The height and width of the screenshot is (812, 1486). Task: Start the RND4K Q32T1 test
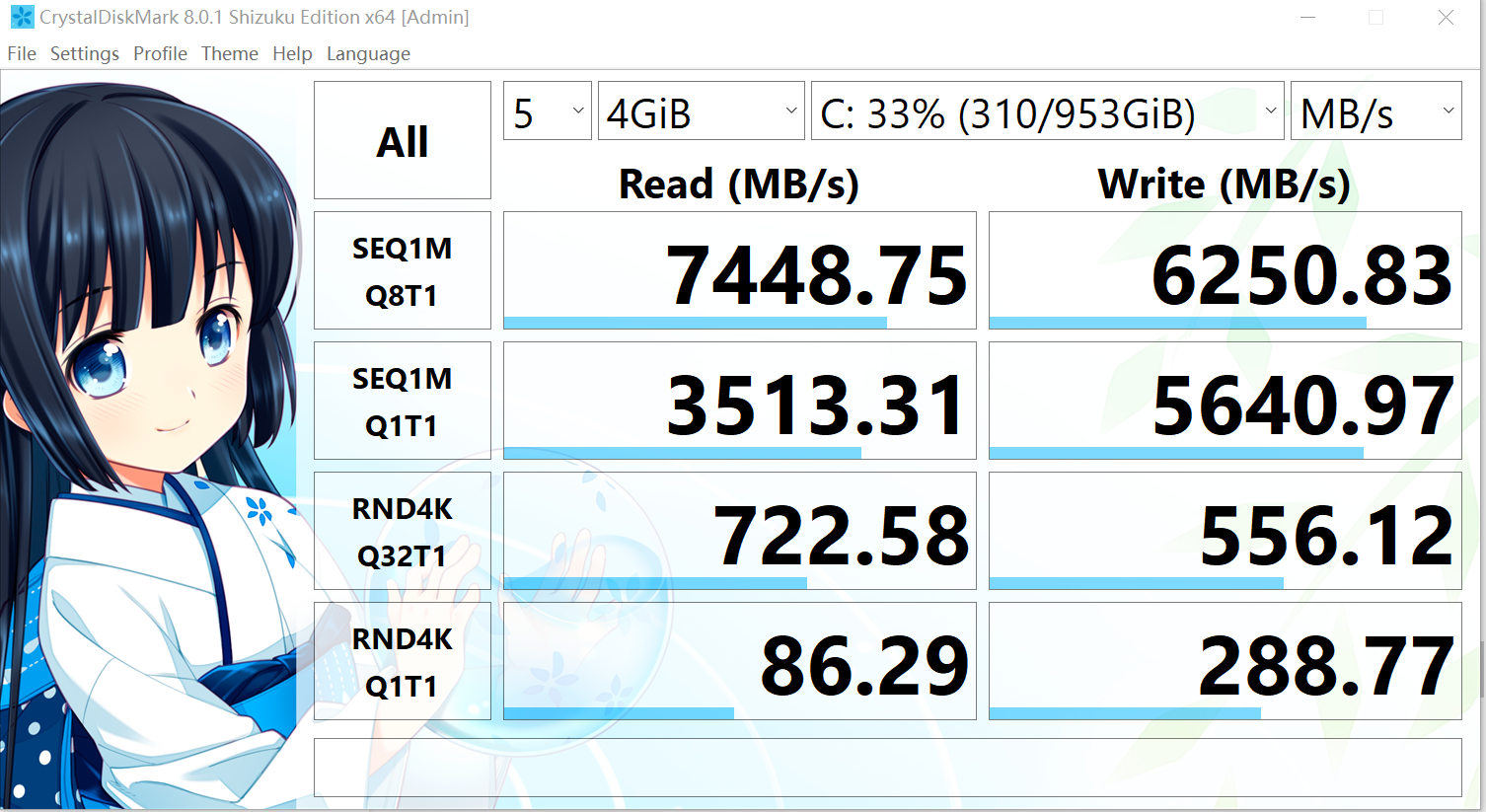[x=402, y=530]
